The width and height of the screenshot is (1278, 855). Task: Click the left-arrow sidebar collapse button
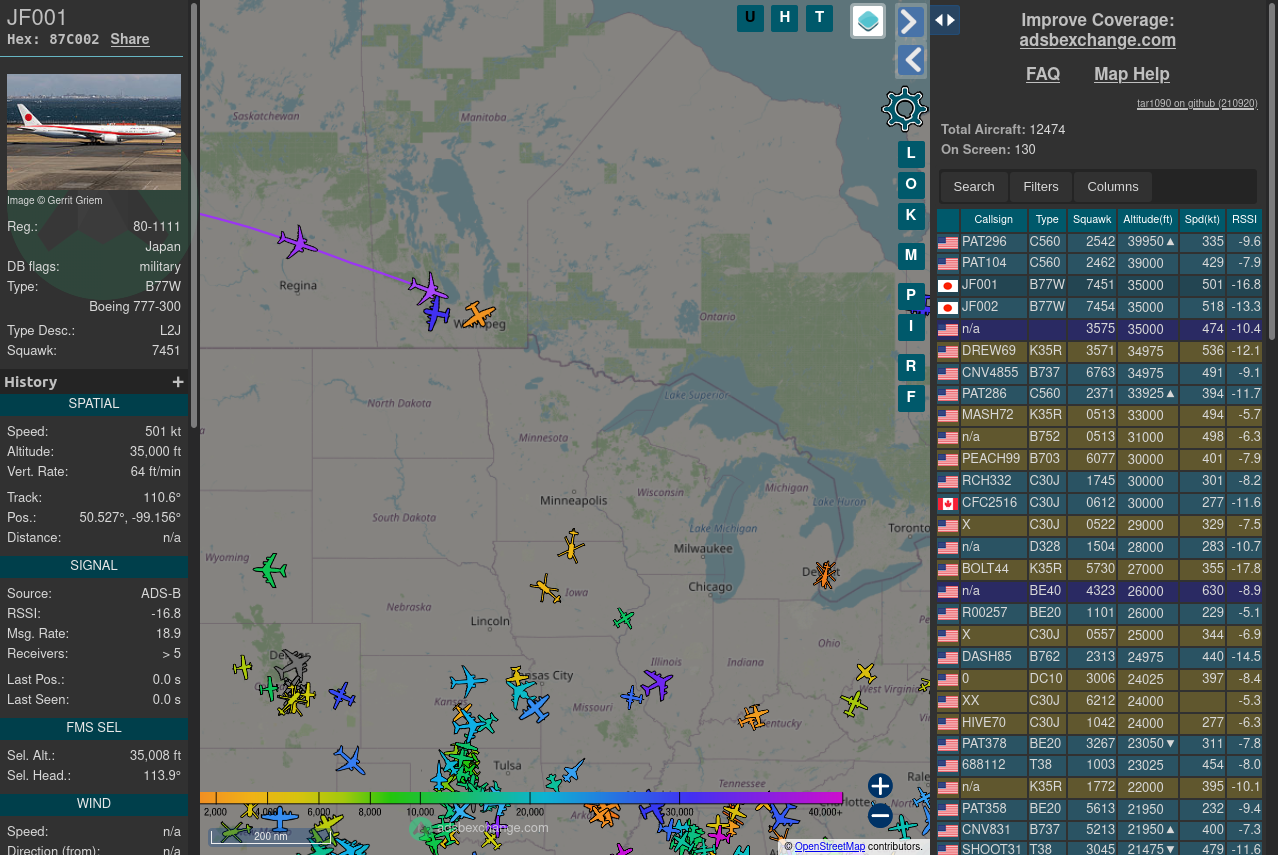(910, 61)
